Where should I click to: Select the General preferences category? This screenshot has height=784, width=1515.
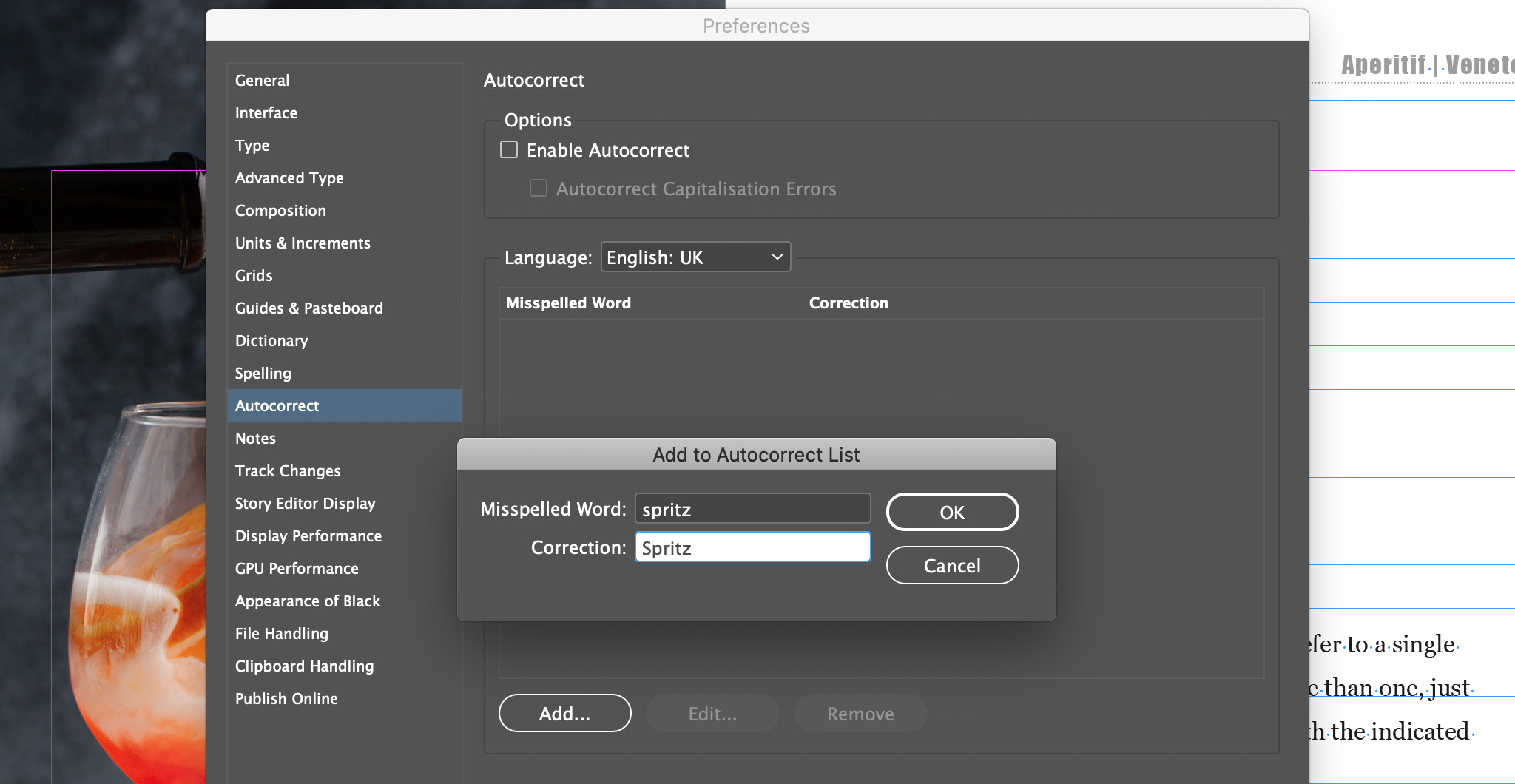[x=262, y=80]
